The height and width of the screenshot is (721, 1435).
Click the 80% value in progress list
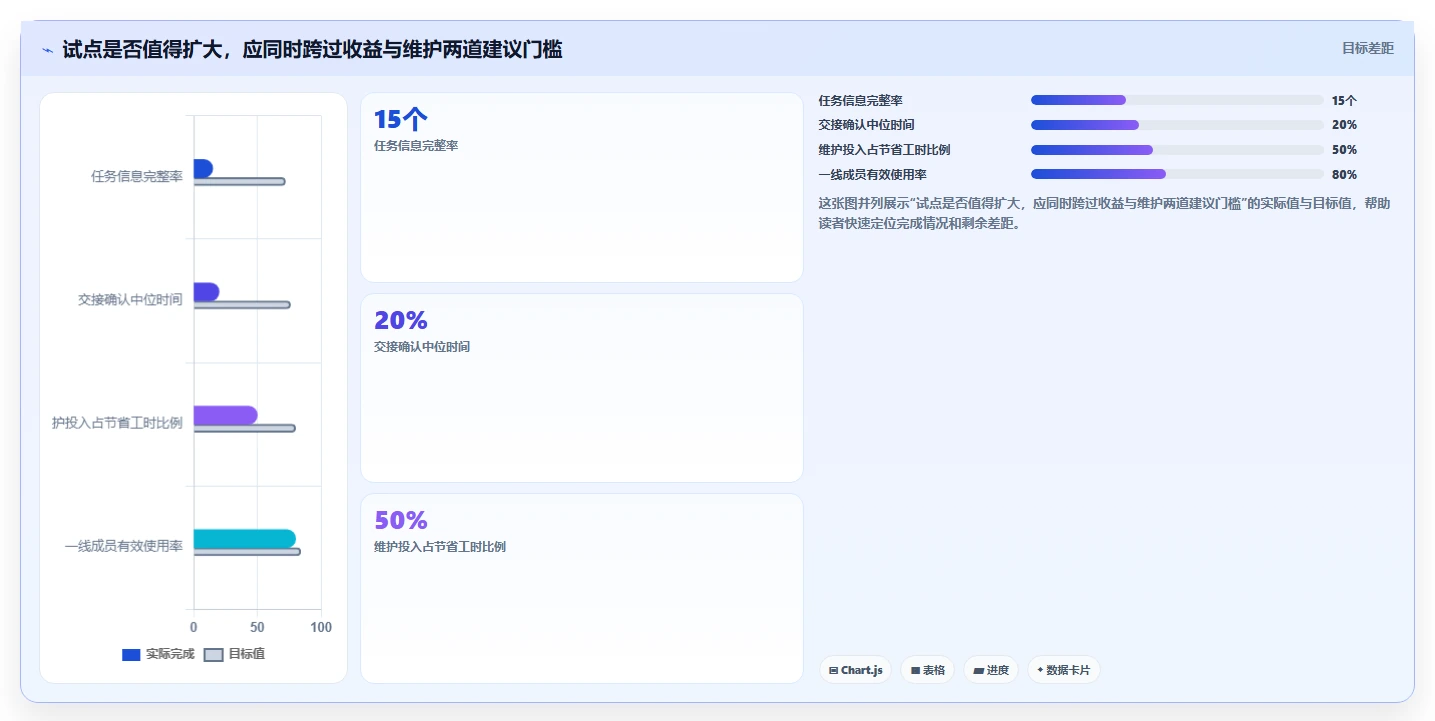1344,175
